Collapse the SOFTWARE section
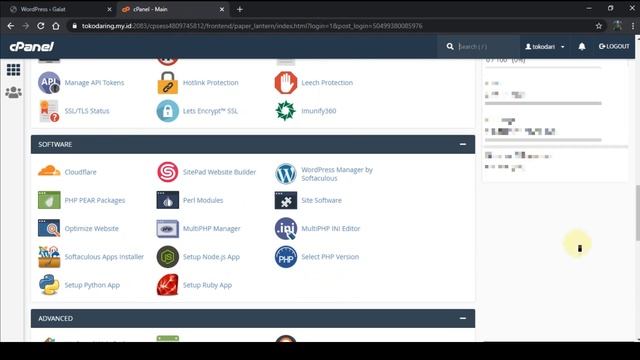 pyautogui.click(x=463, y=144)
